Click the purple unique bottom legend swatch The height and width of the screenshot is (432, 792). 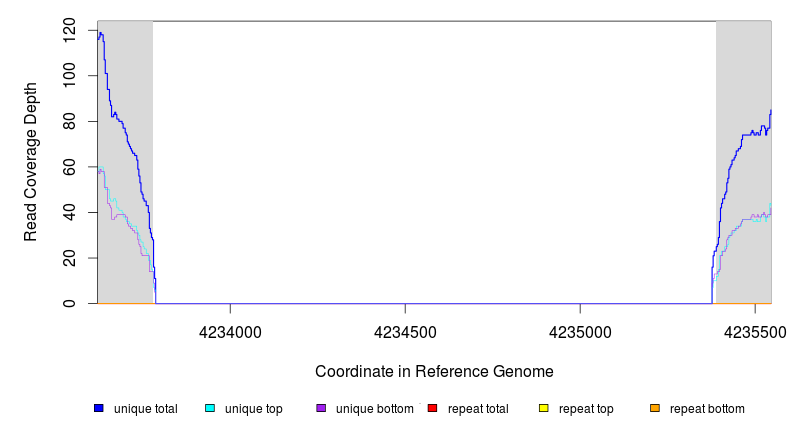tap(321, 409)
